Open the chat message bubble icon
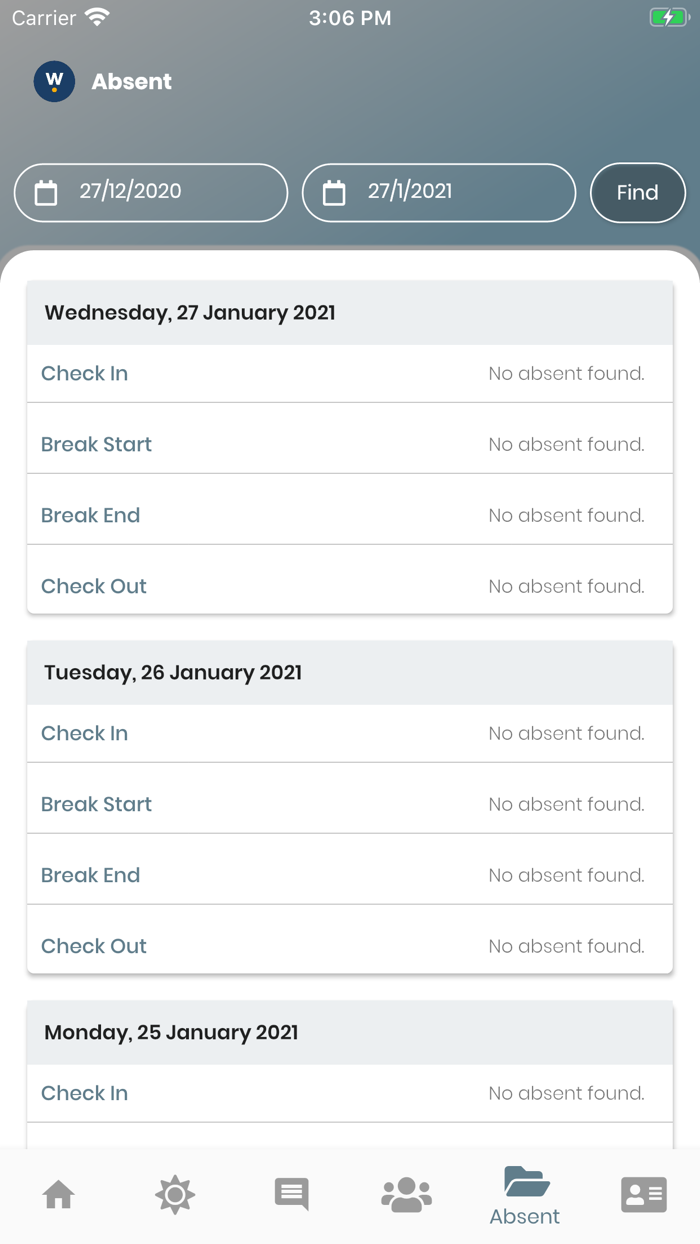This screenshot has width=700, height=1244. (x=292, y=1194)
